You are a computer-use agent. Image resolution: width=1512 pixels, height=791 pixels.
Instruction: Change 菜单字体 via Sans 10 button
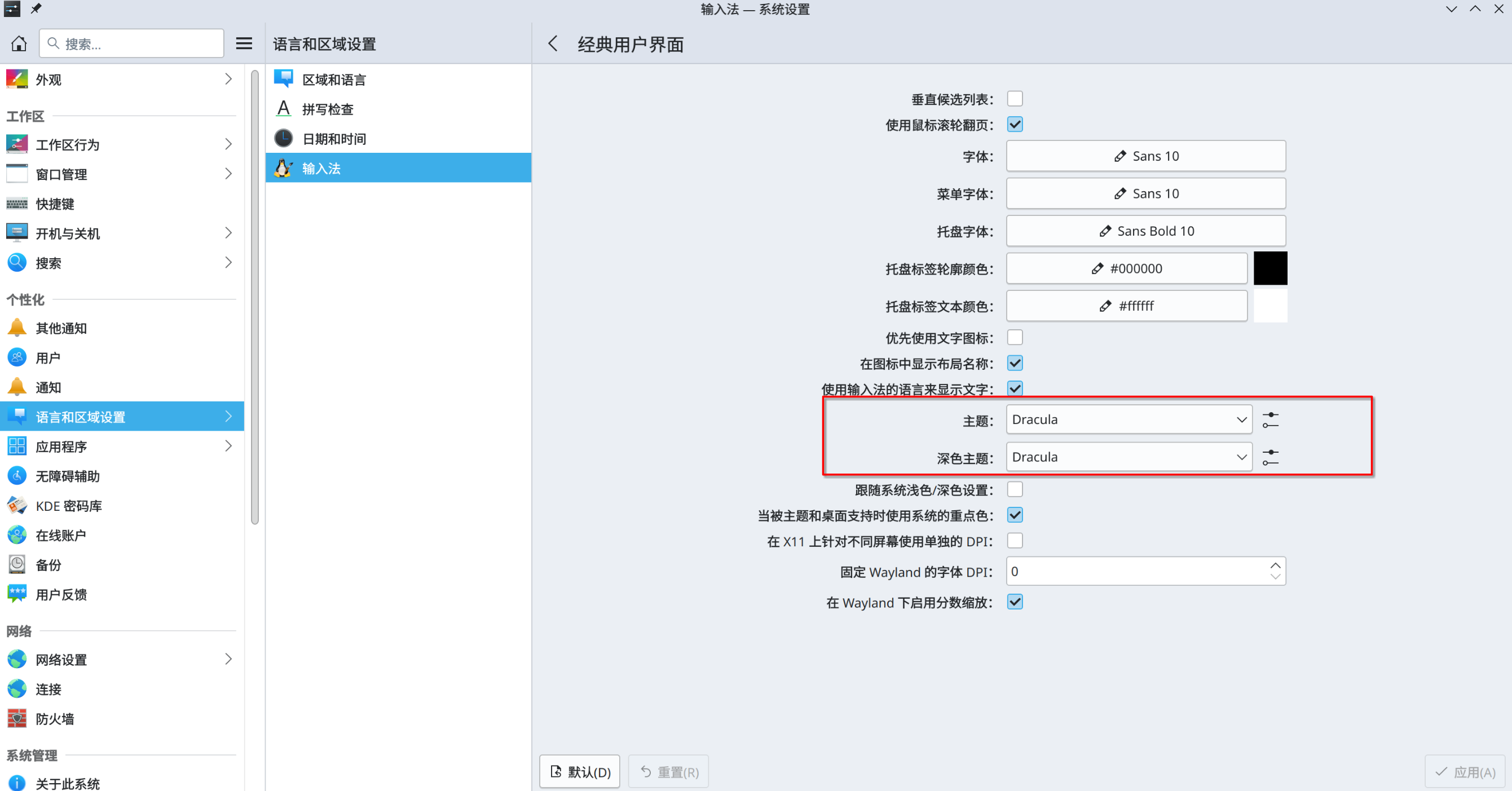point(1146,193)
